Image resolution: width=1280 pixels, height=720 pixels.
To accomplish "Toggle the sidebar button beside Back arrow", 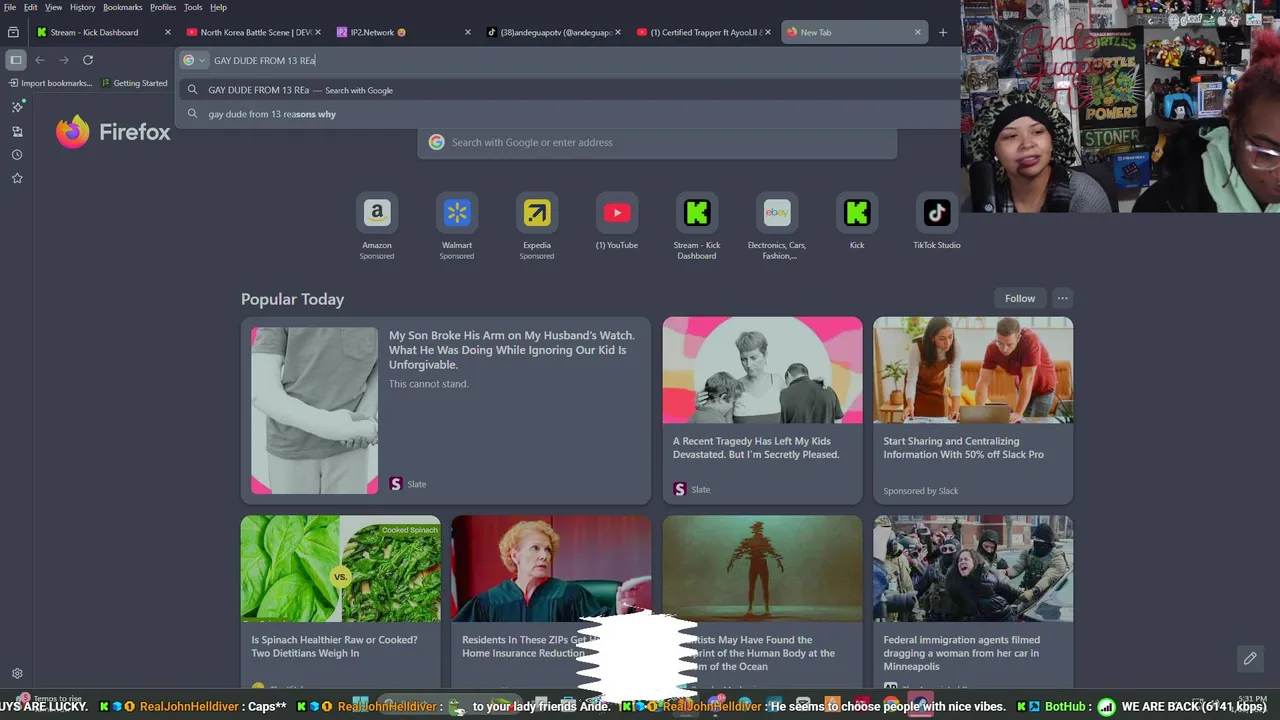I will (x=16, y=60).
